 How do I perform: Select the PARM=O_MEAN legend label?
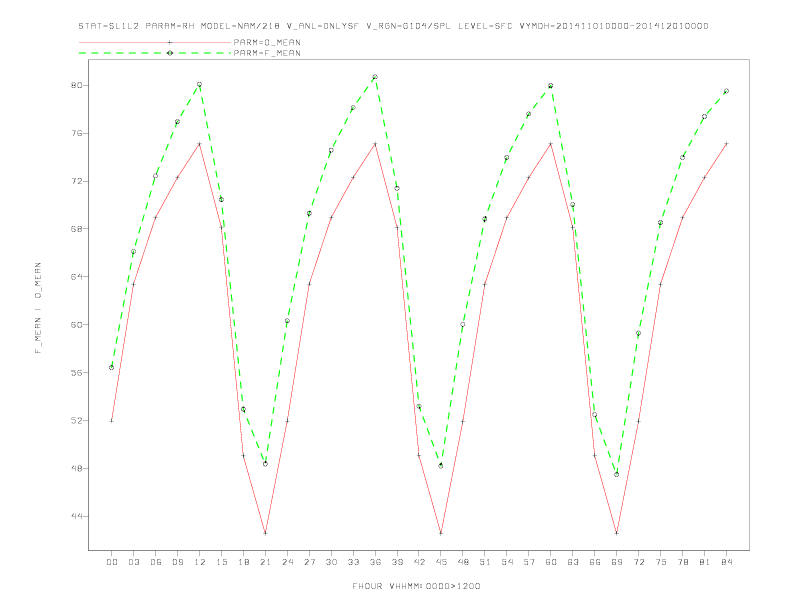point(267,42)
